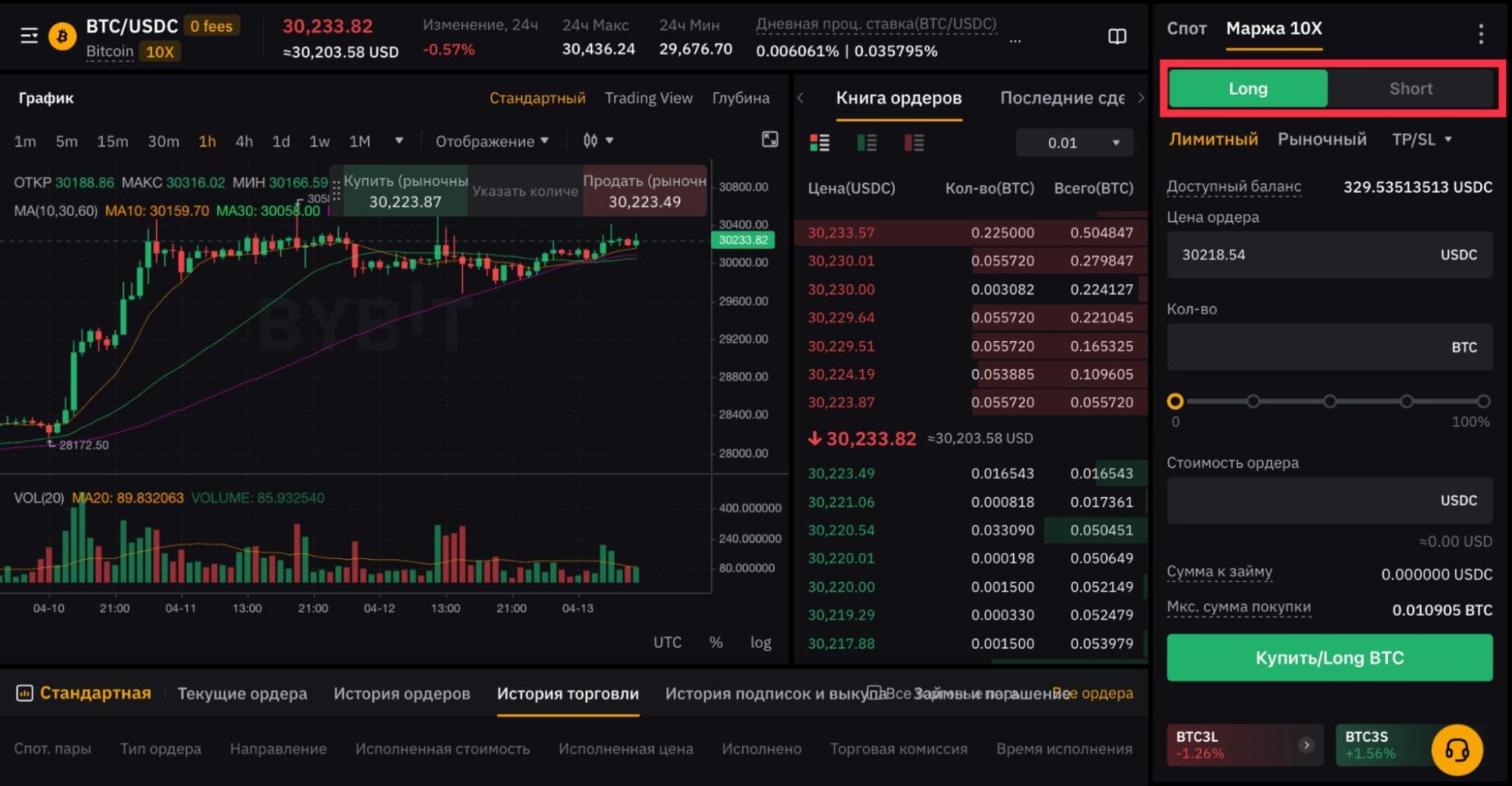1512x786 pixels.
Task: Click the Стоимость ордера USDC input field
Action: 1329,500
